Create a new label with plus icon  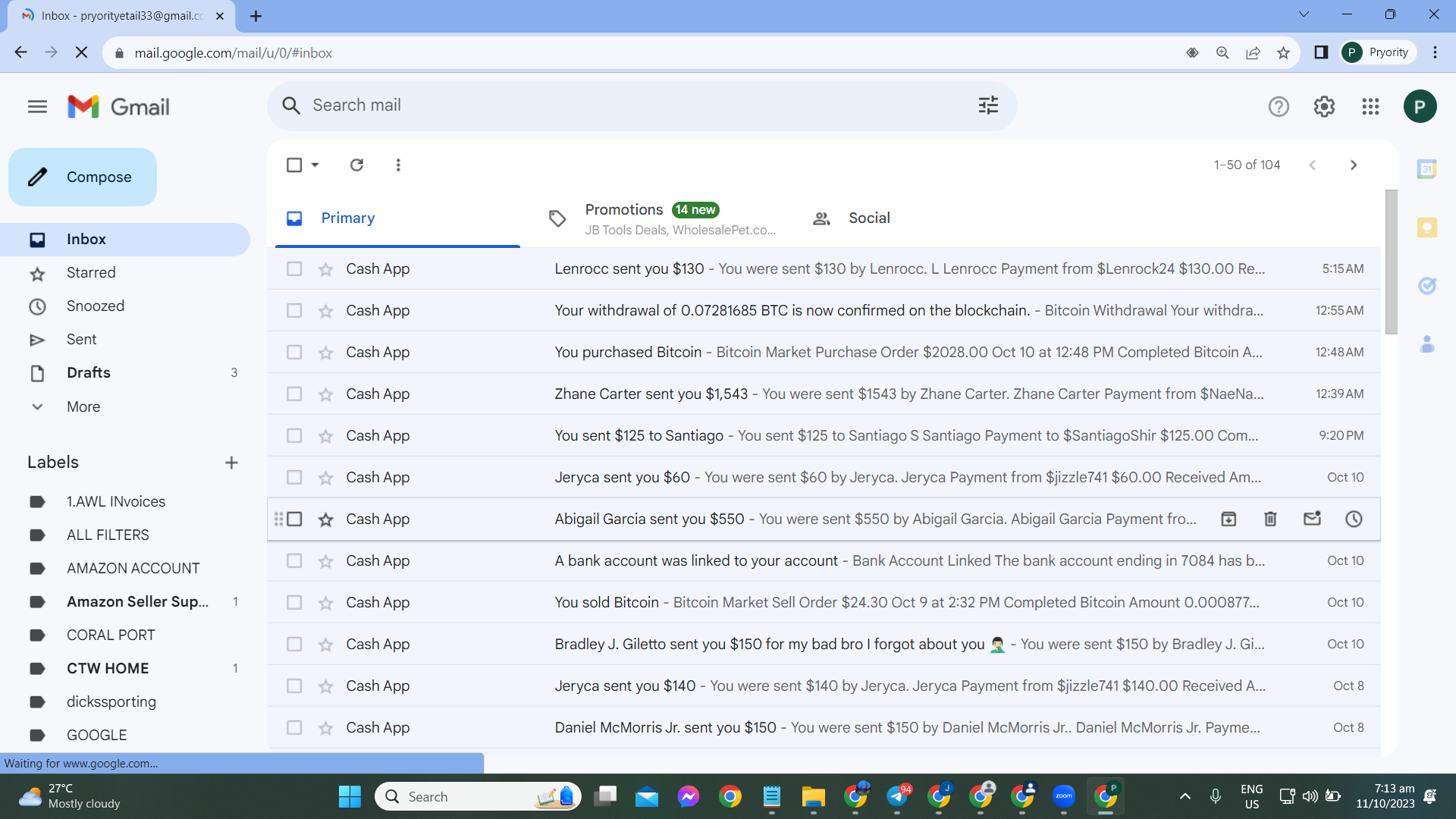tap(231, 463)
